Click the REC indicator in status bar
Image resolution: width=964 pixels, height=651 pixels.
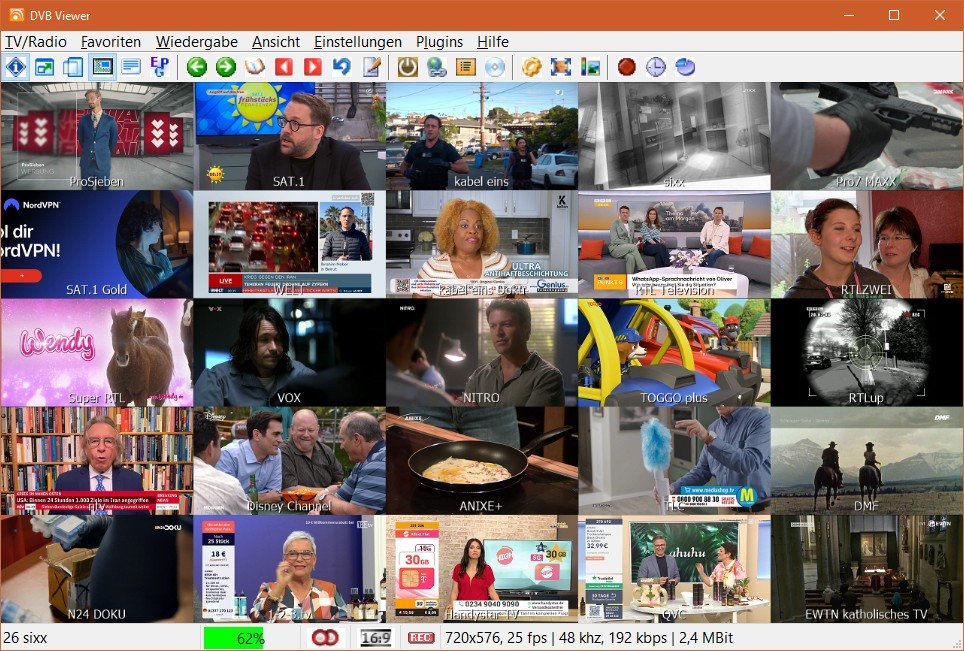tap(421, 638)
